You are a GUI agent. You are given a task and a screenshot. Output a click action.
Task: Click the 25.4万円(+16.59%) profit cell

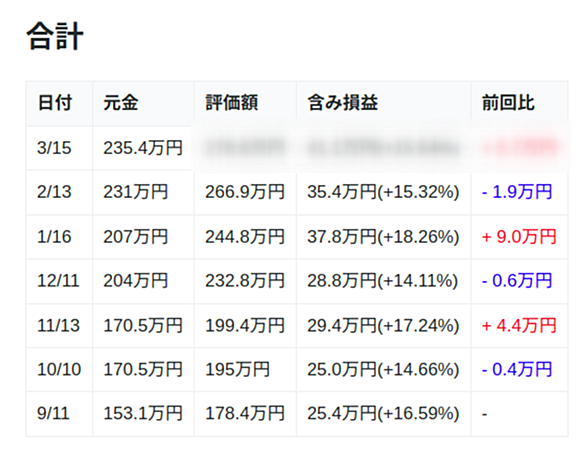click(383, 414)
